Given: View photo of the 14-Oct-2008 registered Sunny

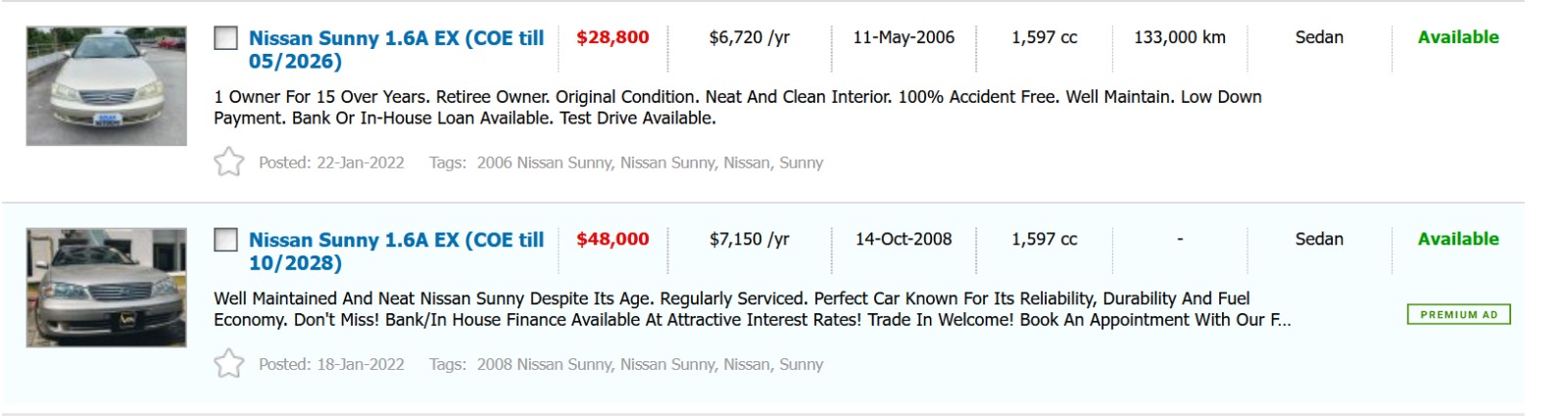Looking at the screenshot, I should pyautogui.click(x=106, y=288).
